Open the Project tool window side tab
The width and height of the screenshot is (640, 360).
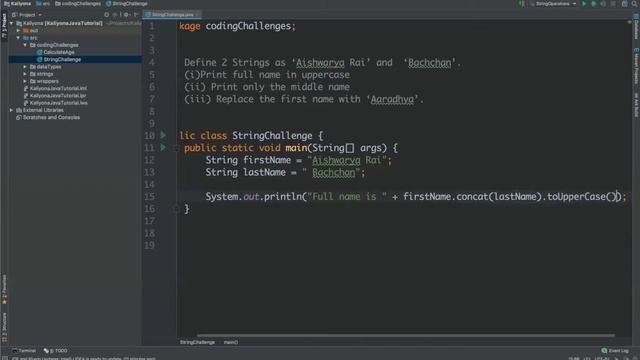pos(4,25)
